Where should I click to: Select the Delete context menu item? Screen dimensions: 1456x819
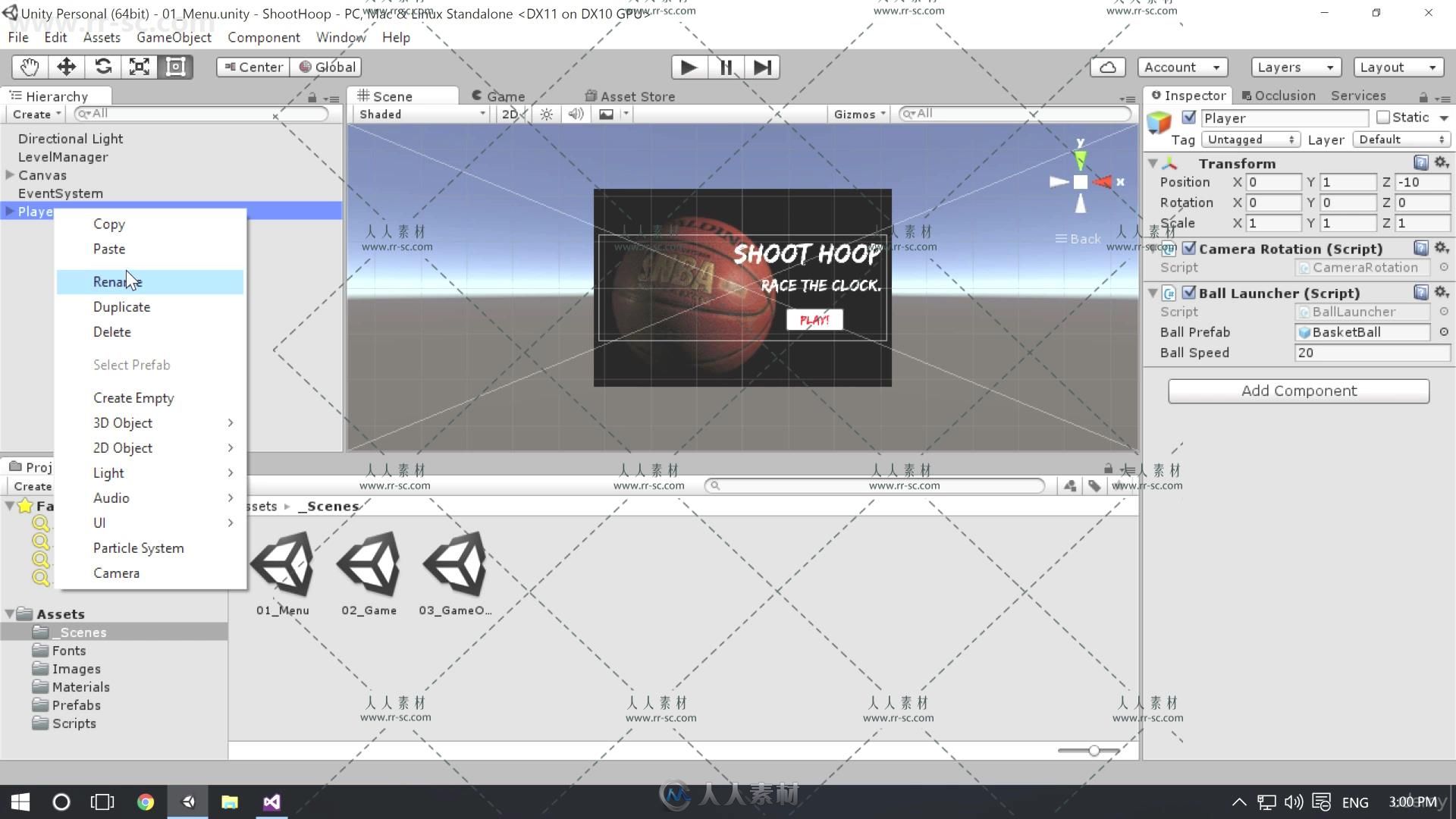[112, 331]
